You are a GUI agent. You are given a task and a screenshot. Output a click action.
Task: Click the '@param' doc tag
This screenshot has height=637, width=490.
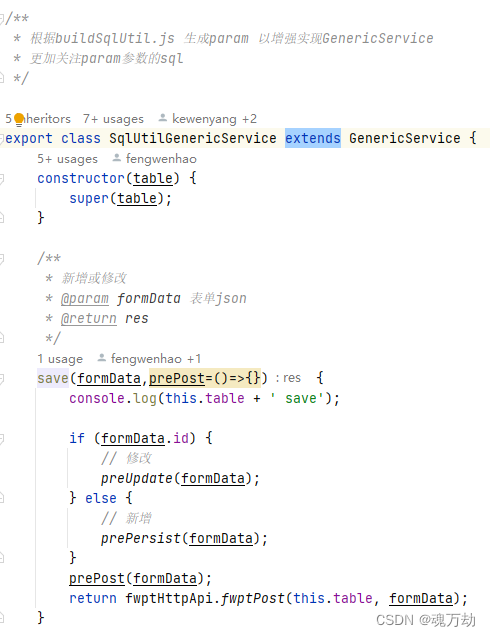[85, 299]
